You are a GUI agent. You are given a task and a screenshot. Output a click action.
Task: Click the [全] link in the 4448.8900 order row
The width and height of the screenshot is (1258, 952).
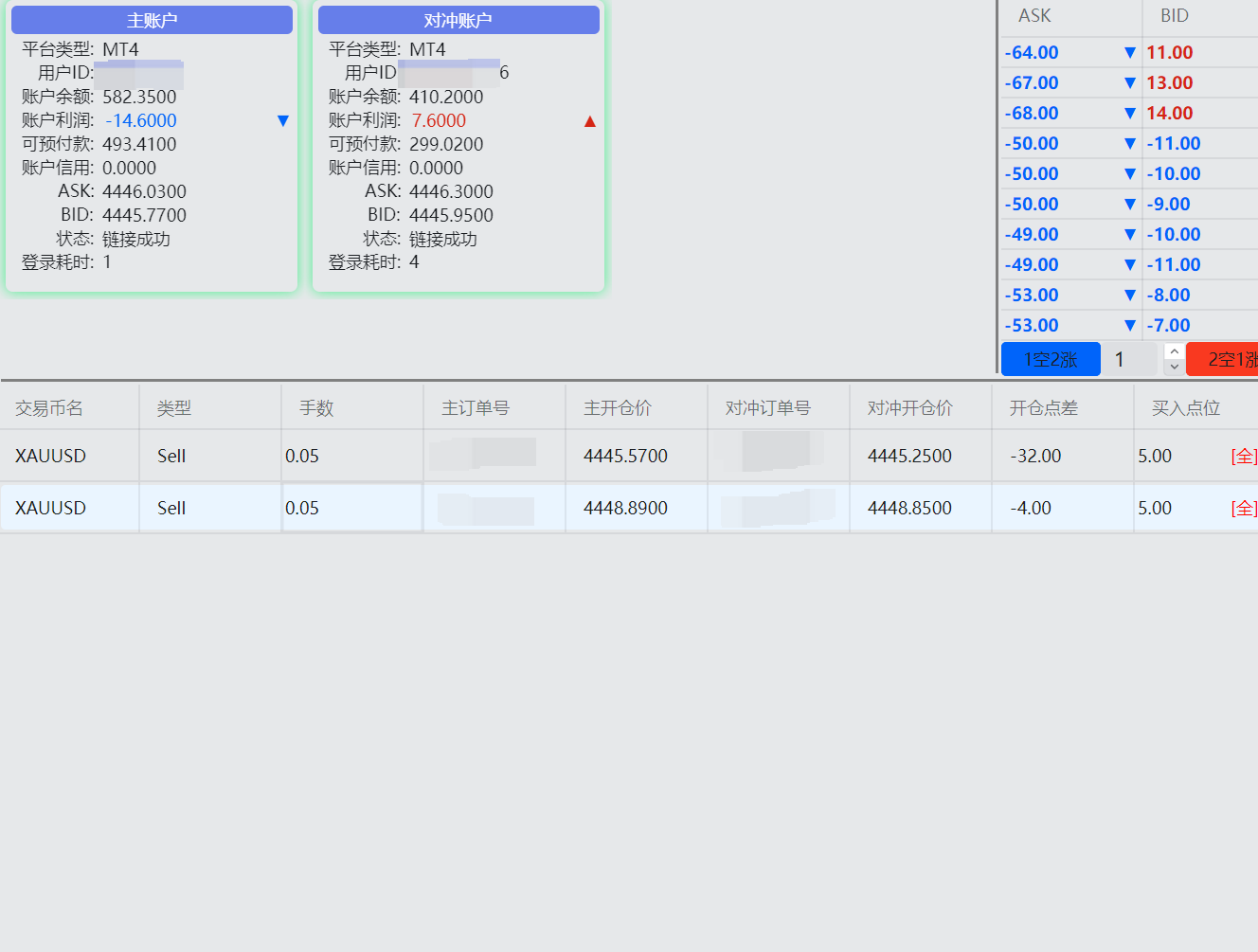1244,509
